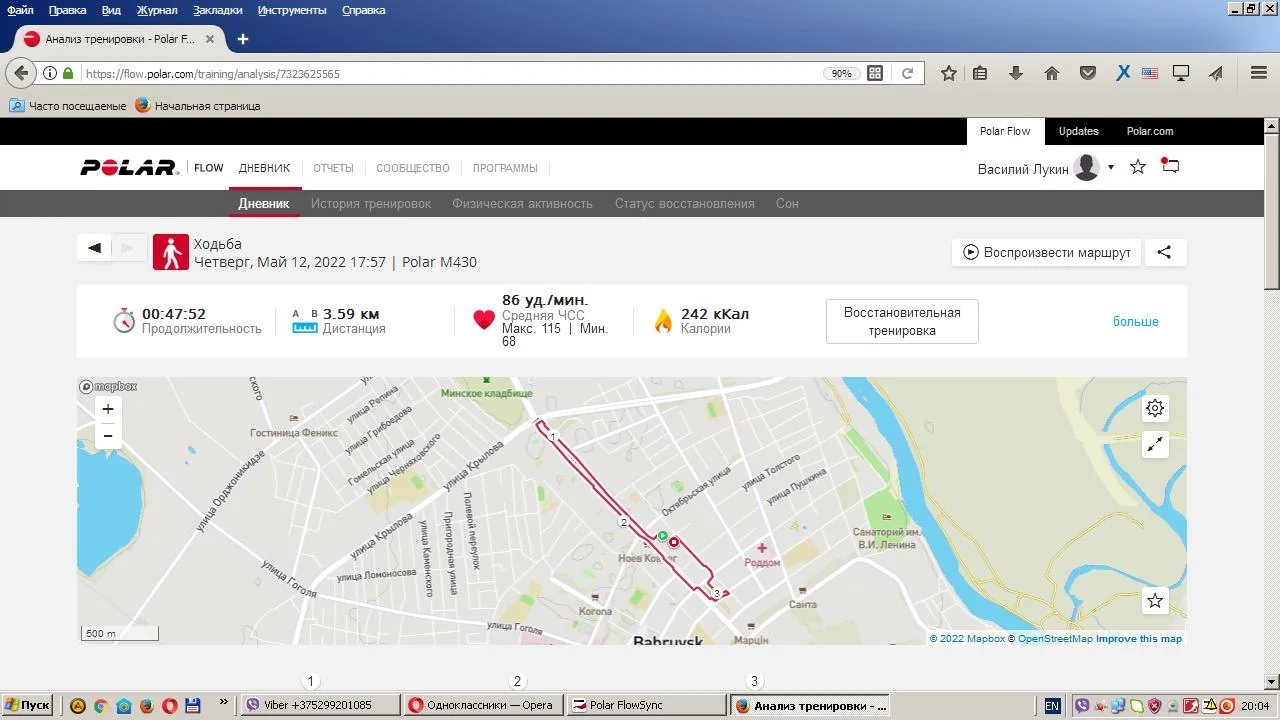Image resolution: width=1280 pixels, height=720 pixels.
Task: Share this training session
Action: point(1165,252)
